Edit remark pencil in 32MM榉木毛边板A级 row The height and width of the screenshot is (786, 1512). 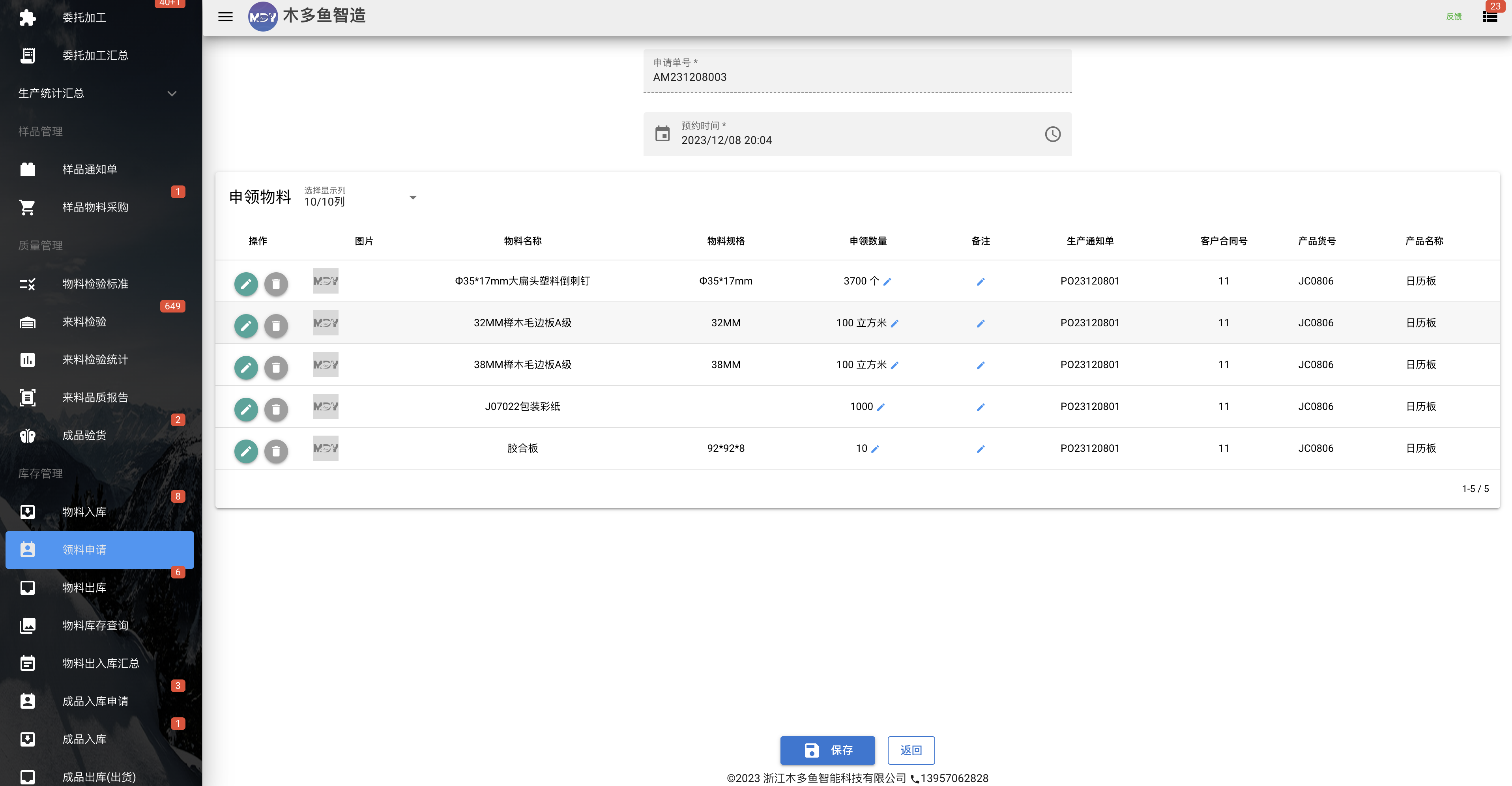tap(981, 324)
